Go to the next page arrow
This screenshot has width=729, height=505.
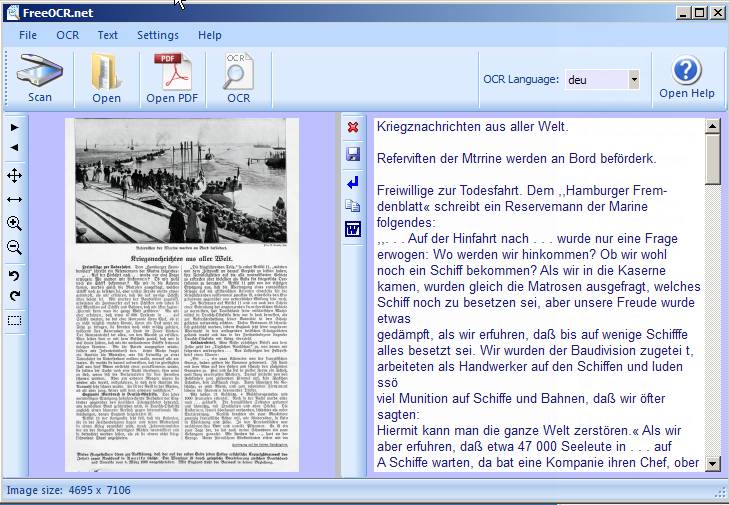(14, 127)
